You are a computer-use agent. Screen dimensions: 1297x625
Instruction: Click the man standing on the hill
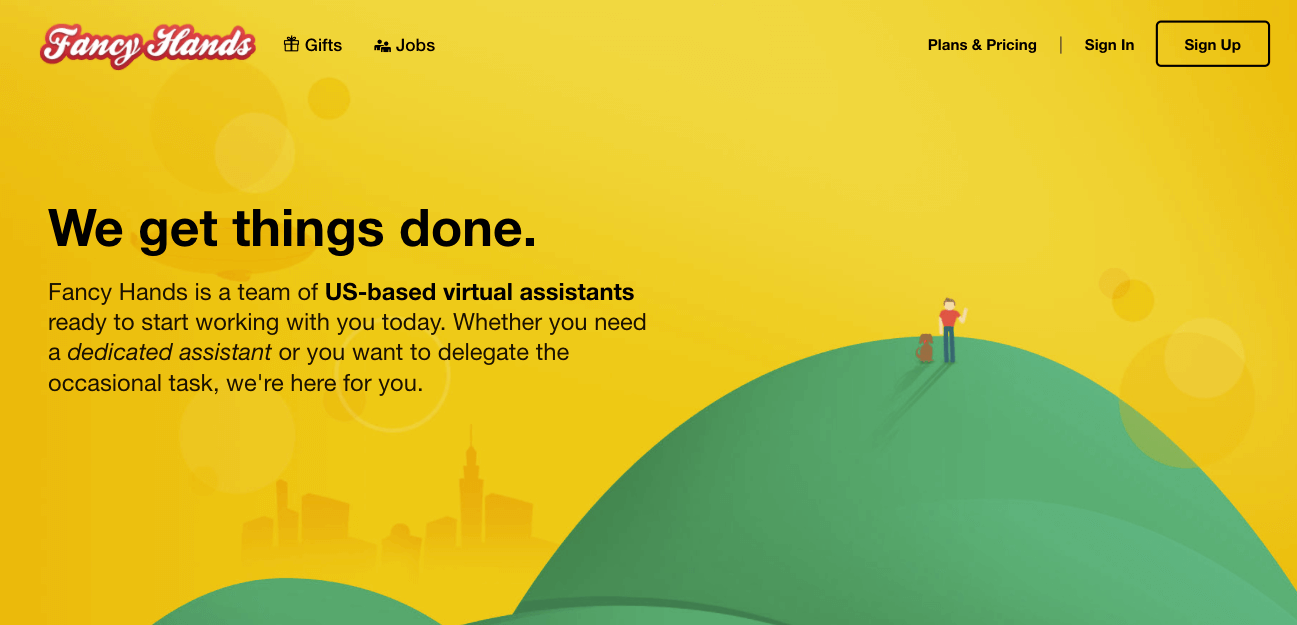(x=950, y=329)
